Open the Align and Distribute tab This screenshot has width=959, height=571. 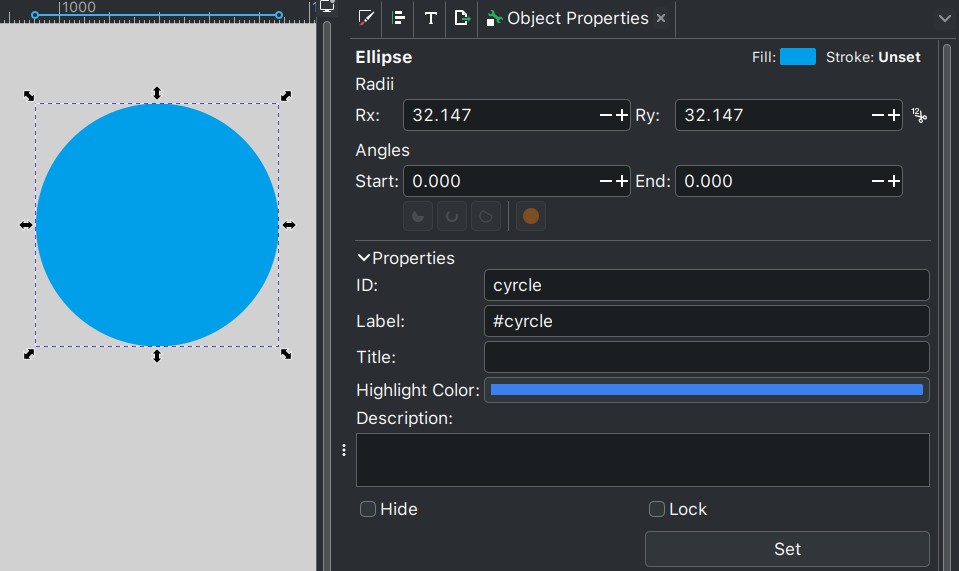(398, 18)
